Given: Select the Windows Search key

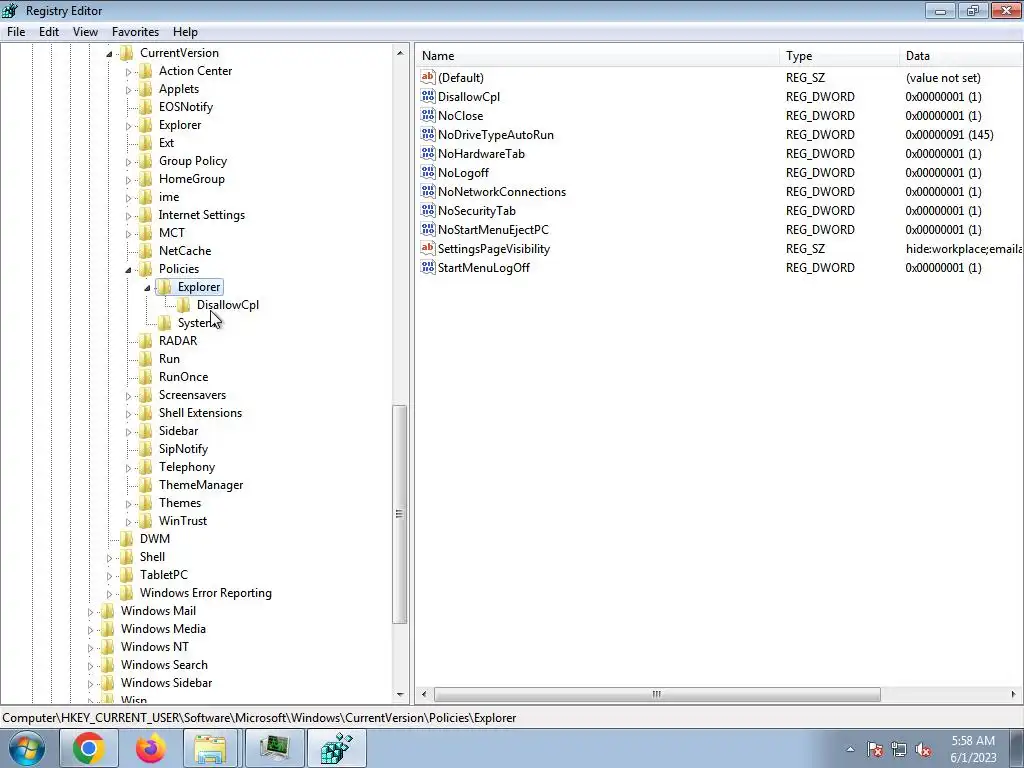Looking at the screenshot, I should coord(164,665).
